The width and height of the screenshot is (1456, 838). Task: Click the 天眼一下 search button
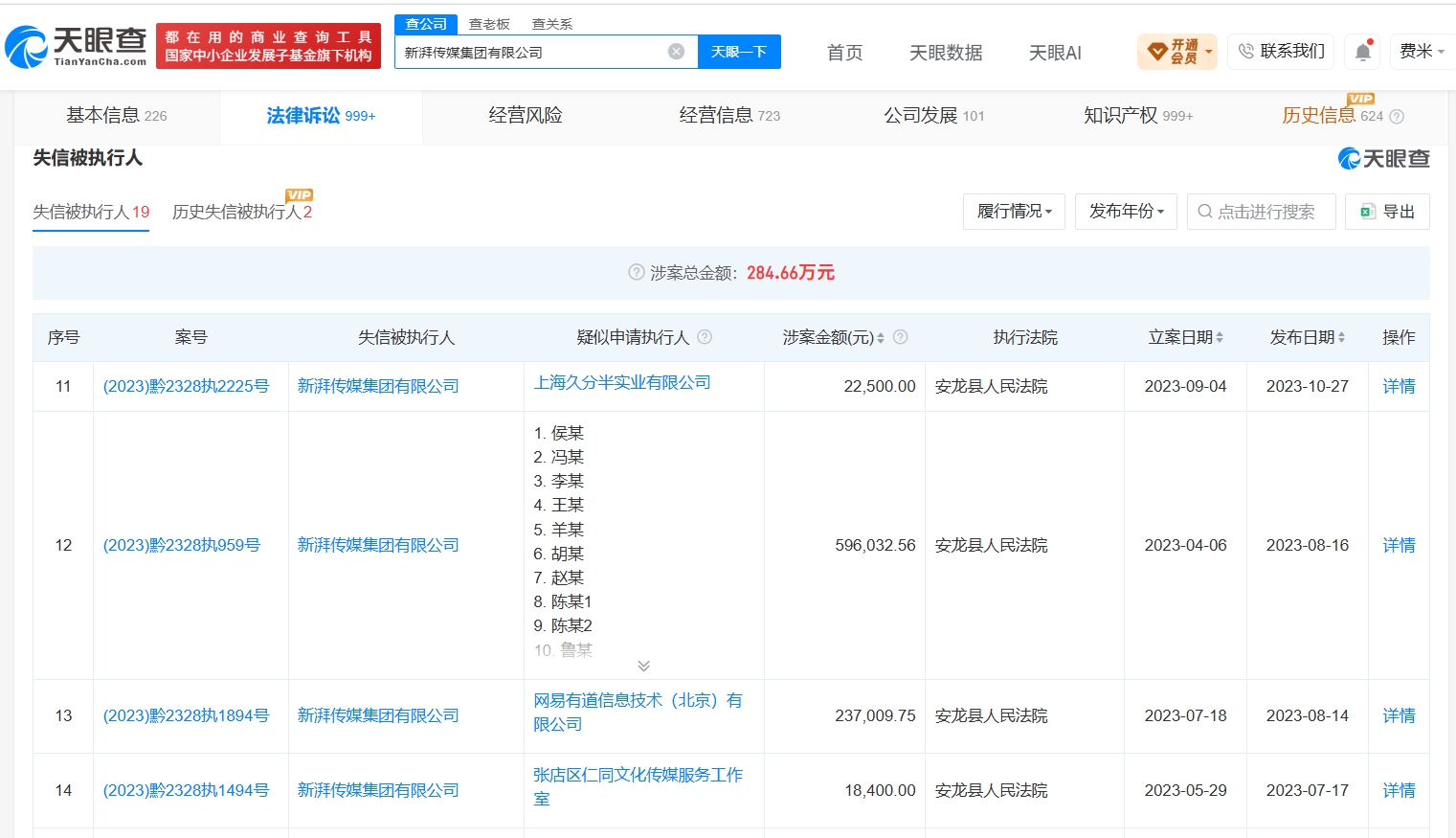click(x=739, y=52)
